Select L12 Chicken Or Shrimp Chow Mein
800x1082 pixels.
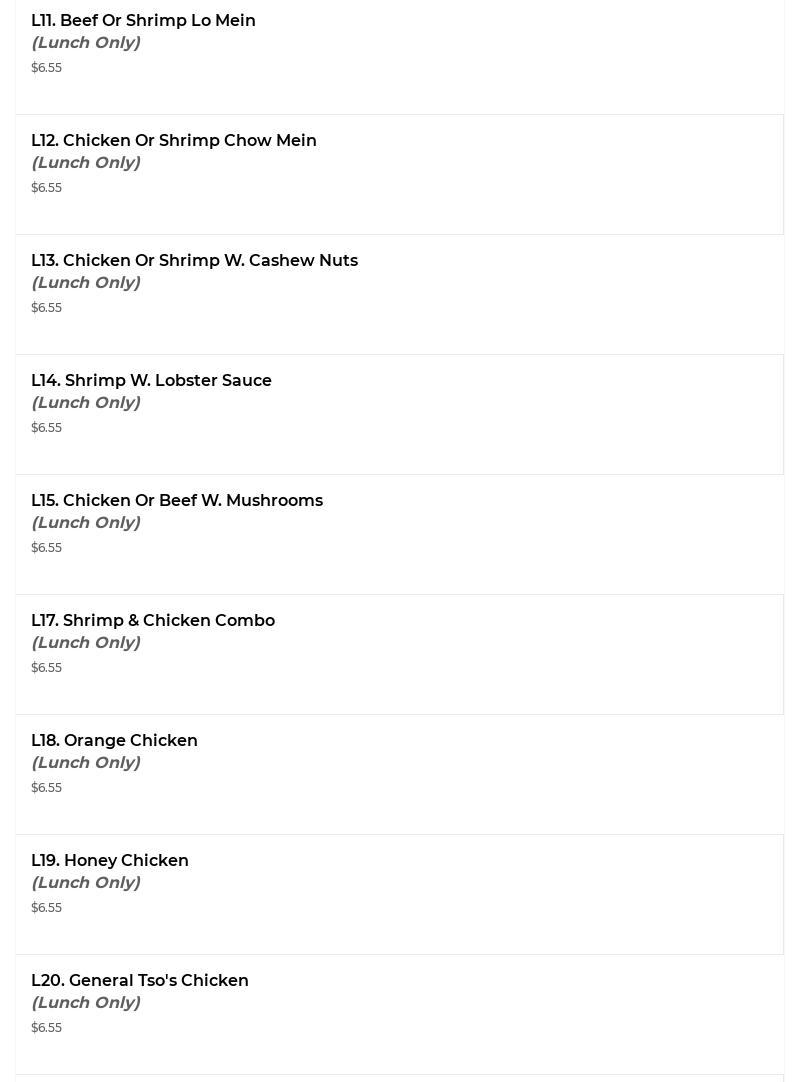[x=173, y=140]
